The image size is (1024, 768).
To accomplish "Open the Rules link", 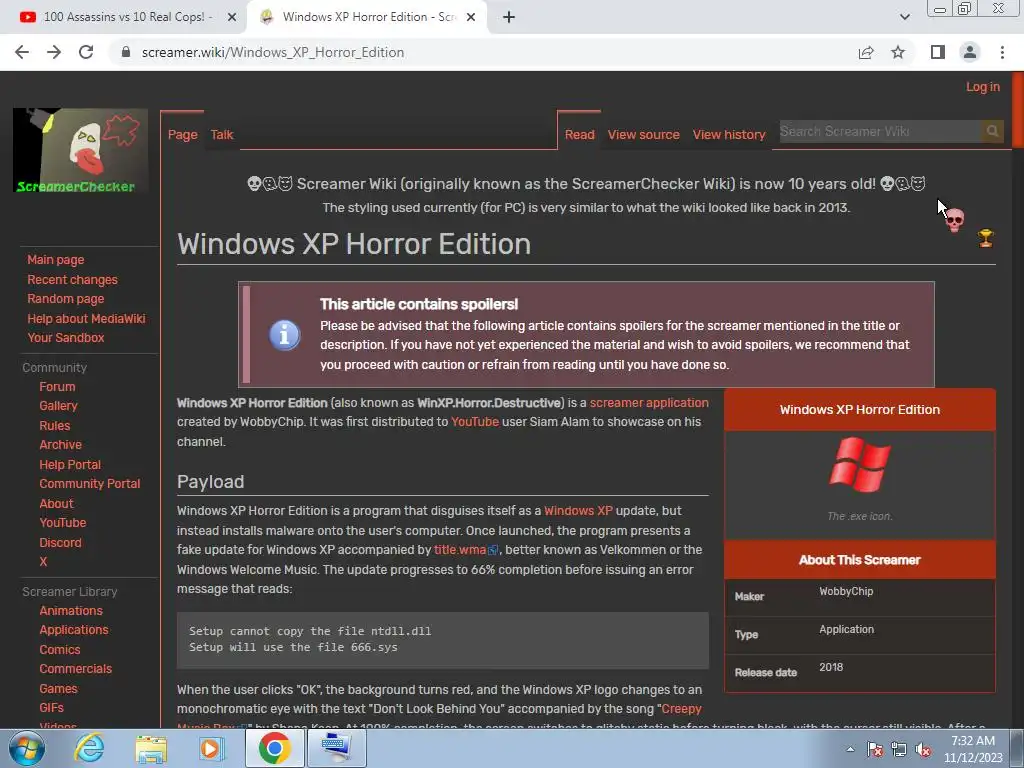I will pos(54,426).
